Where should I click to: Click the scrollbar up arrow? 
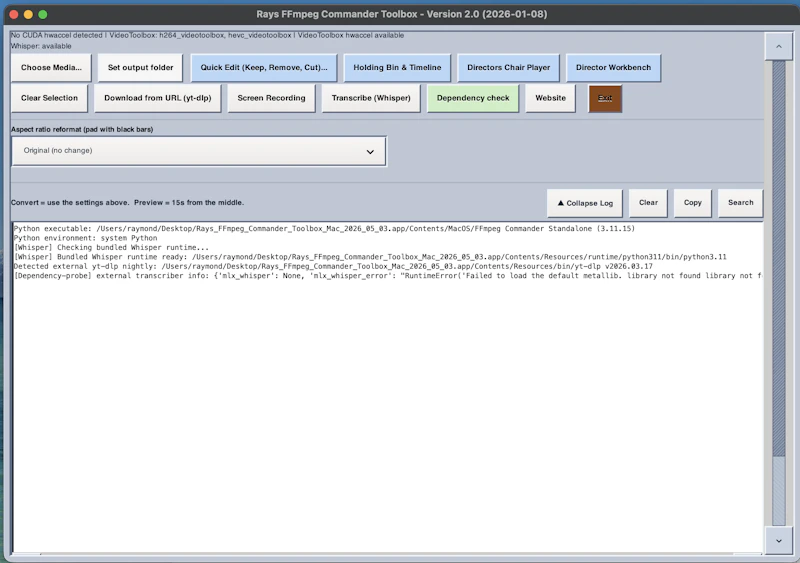tap(779, 46)
